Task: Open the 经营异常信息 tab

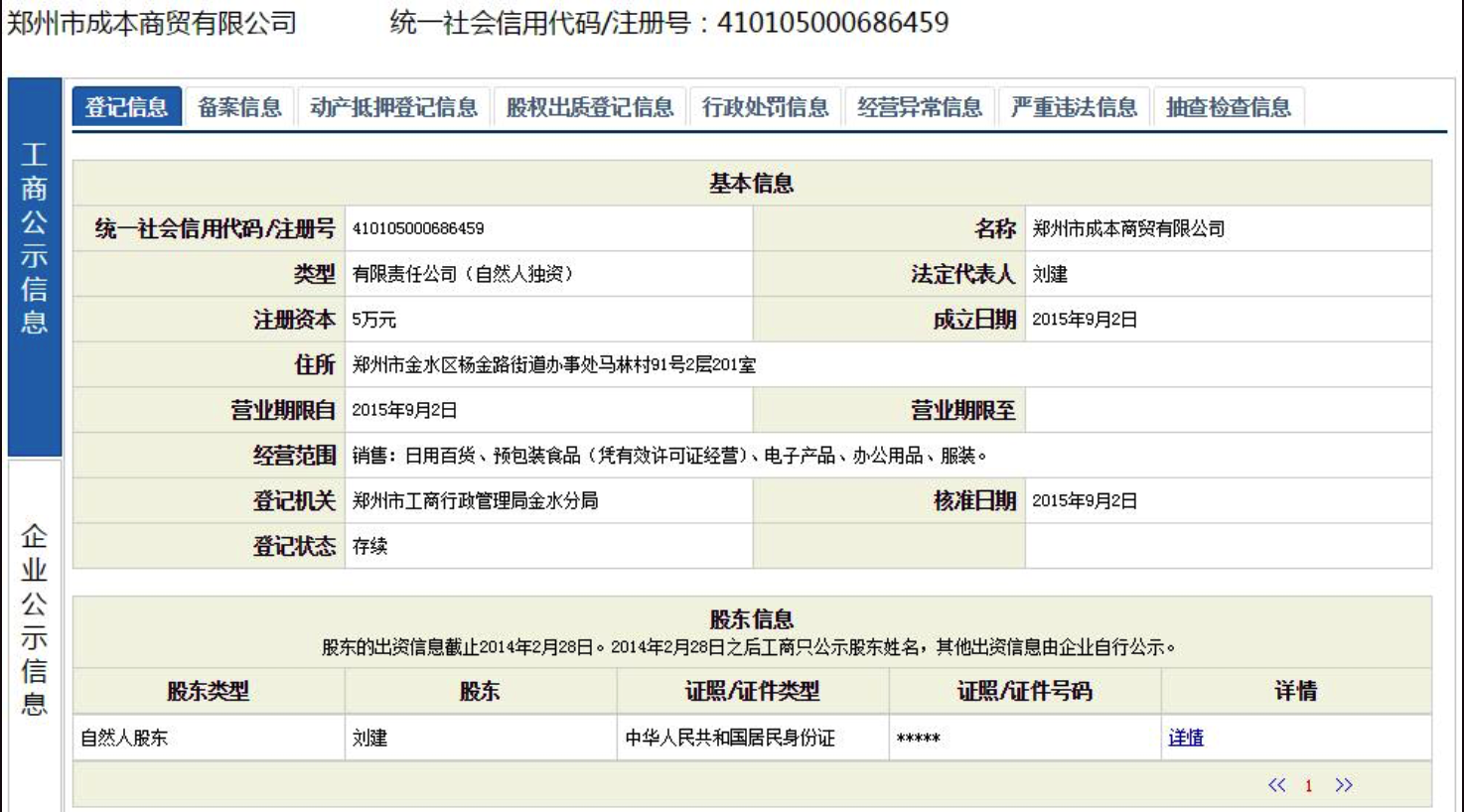Action: pos(919,107)
